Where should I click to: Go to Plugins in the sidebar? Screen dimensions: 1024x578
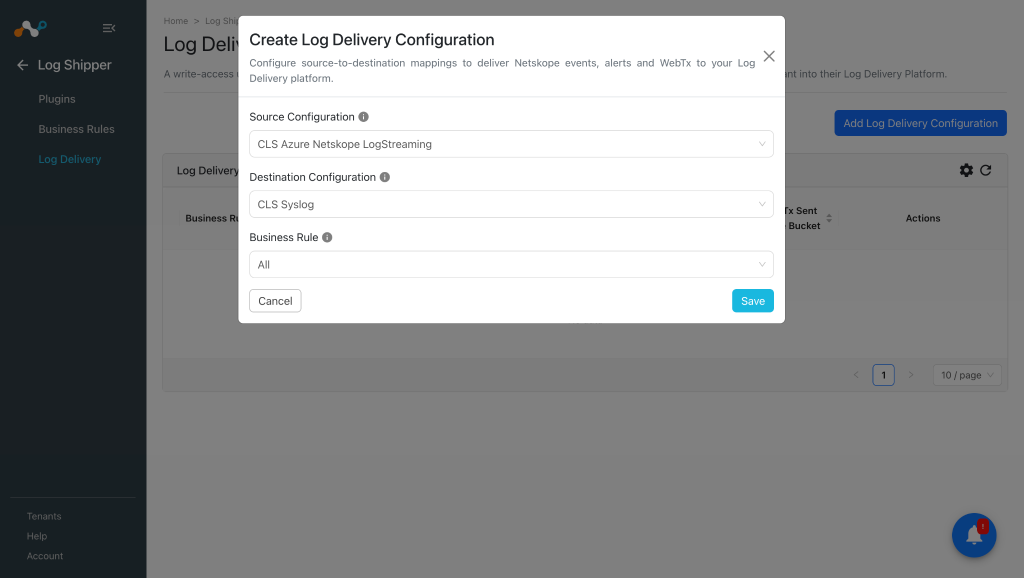point(57,99)
